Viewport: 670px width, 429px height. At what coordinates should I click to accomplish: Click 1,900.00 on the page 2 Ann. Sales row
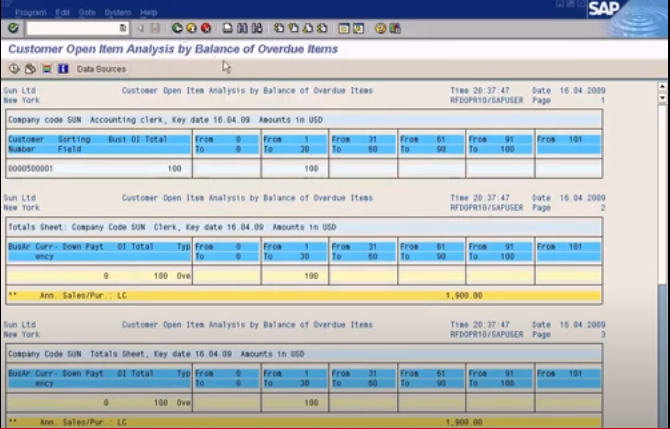[x=464, y=295]
